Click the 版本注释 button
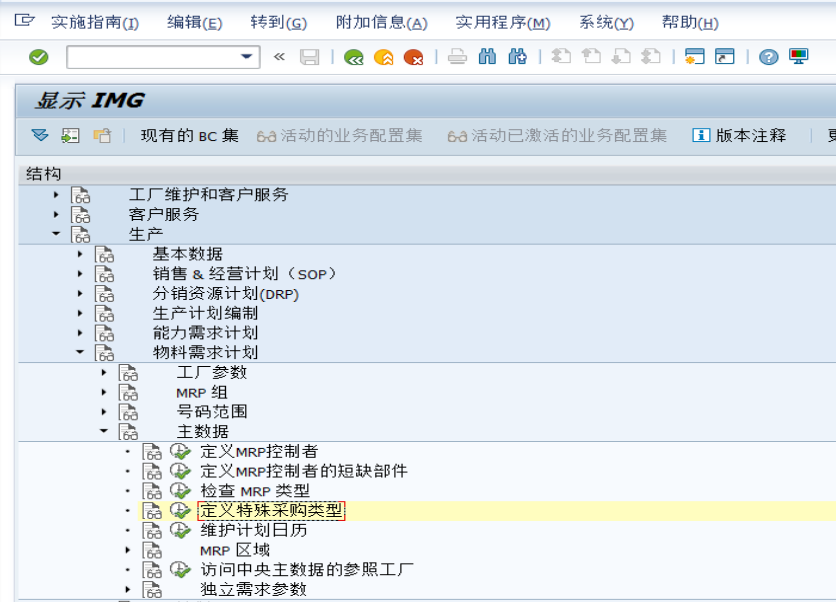The height and width of the screenshot is (602, 836). click(739, 135)
